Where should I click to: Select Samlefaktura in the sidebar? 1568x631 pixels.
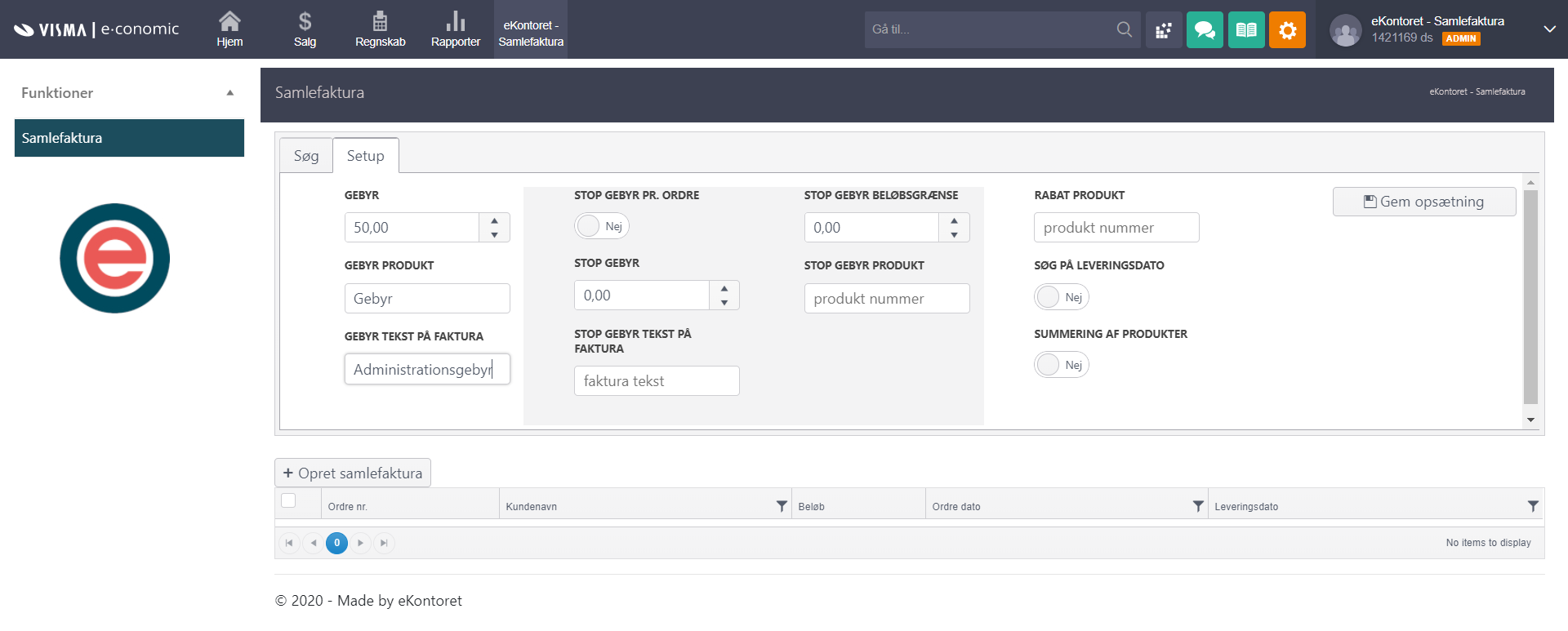pos(129,138)
